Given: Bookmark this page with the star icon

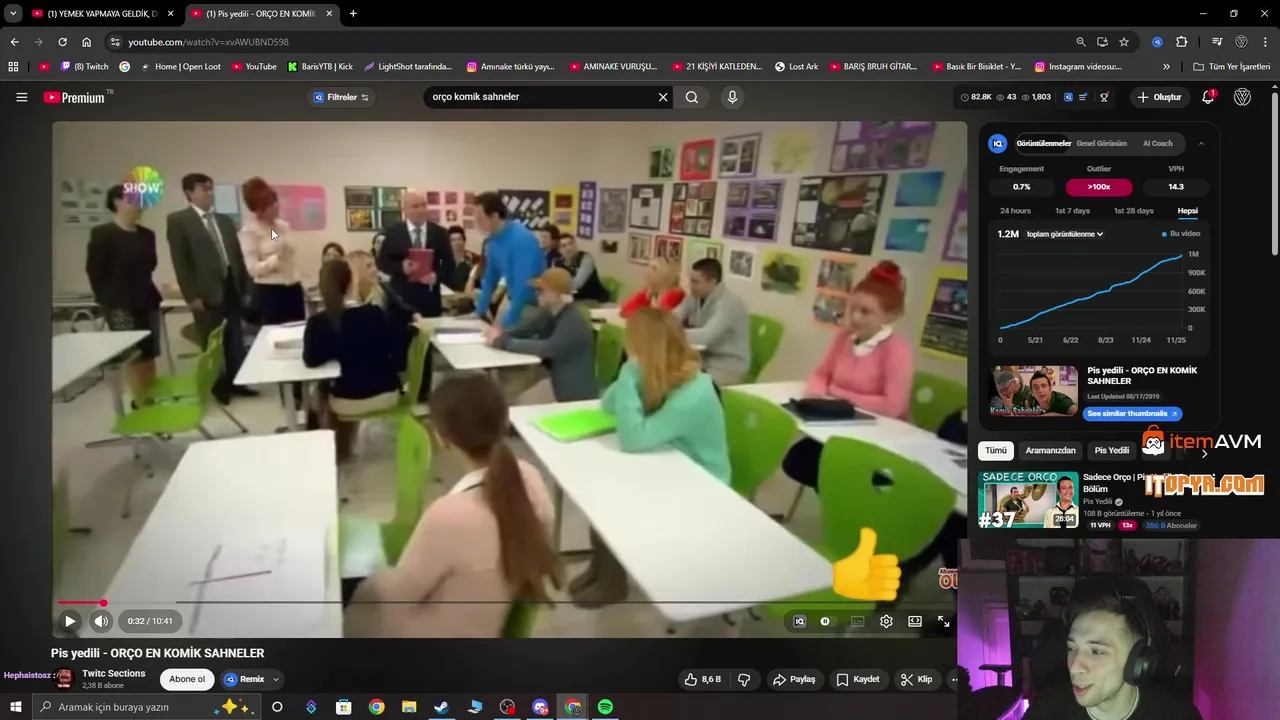Looking at the screenshot, I should click(x=1124, y=42).
